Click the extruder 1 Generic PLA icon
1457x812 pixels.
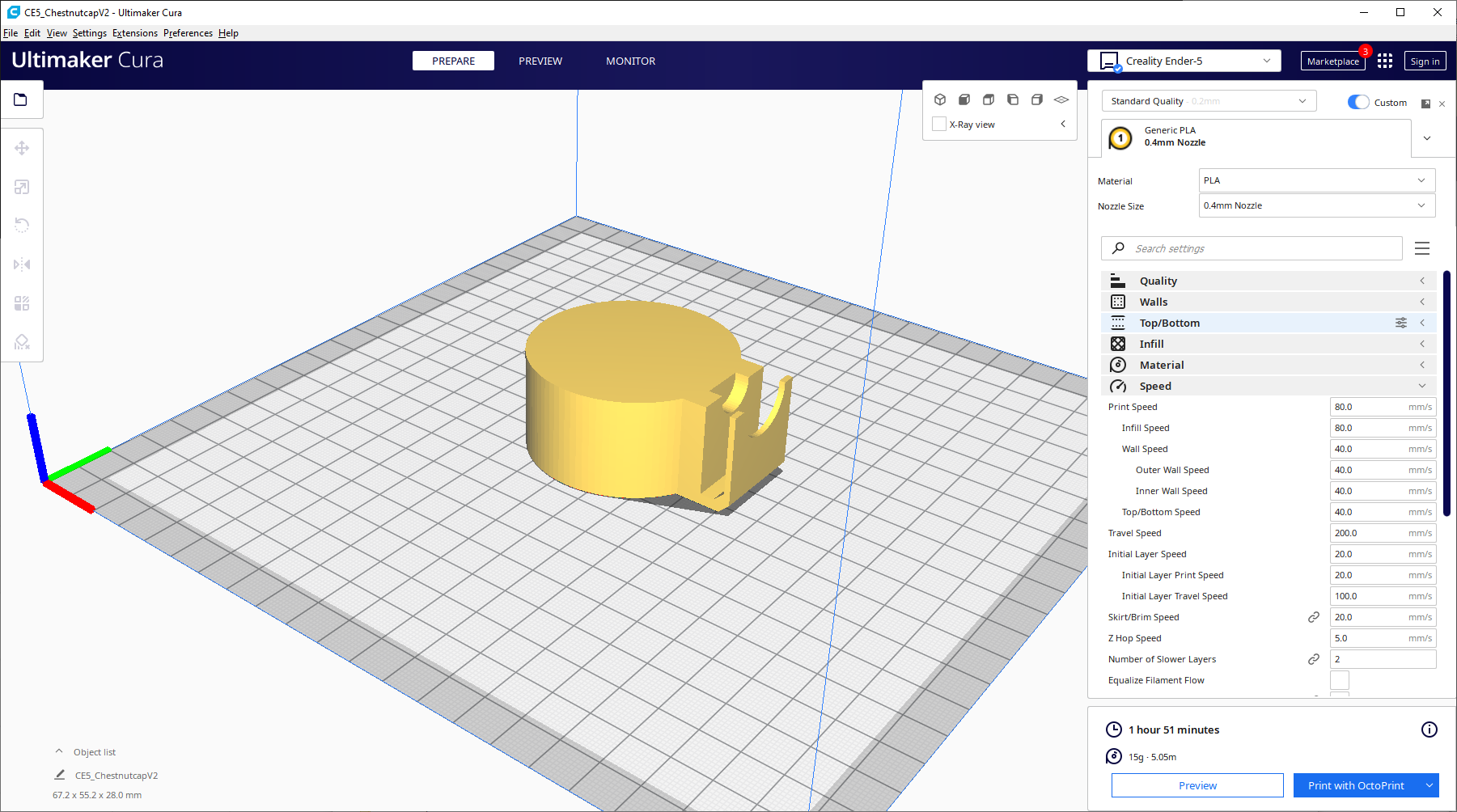coord(1120,138)
